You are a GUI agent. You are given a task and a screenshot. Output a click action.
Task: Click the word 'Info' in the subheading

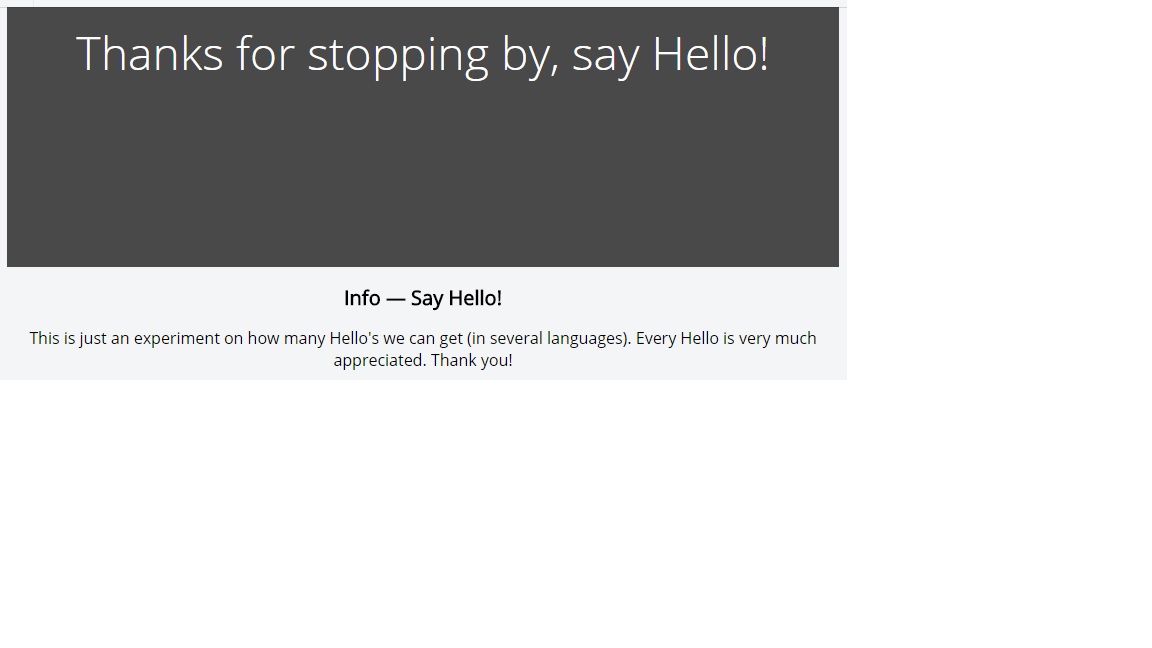pos(362,298)
